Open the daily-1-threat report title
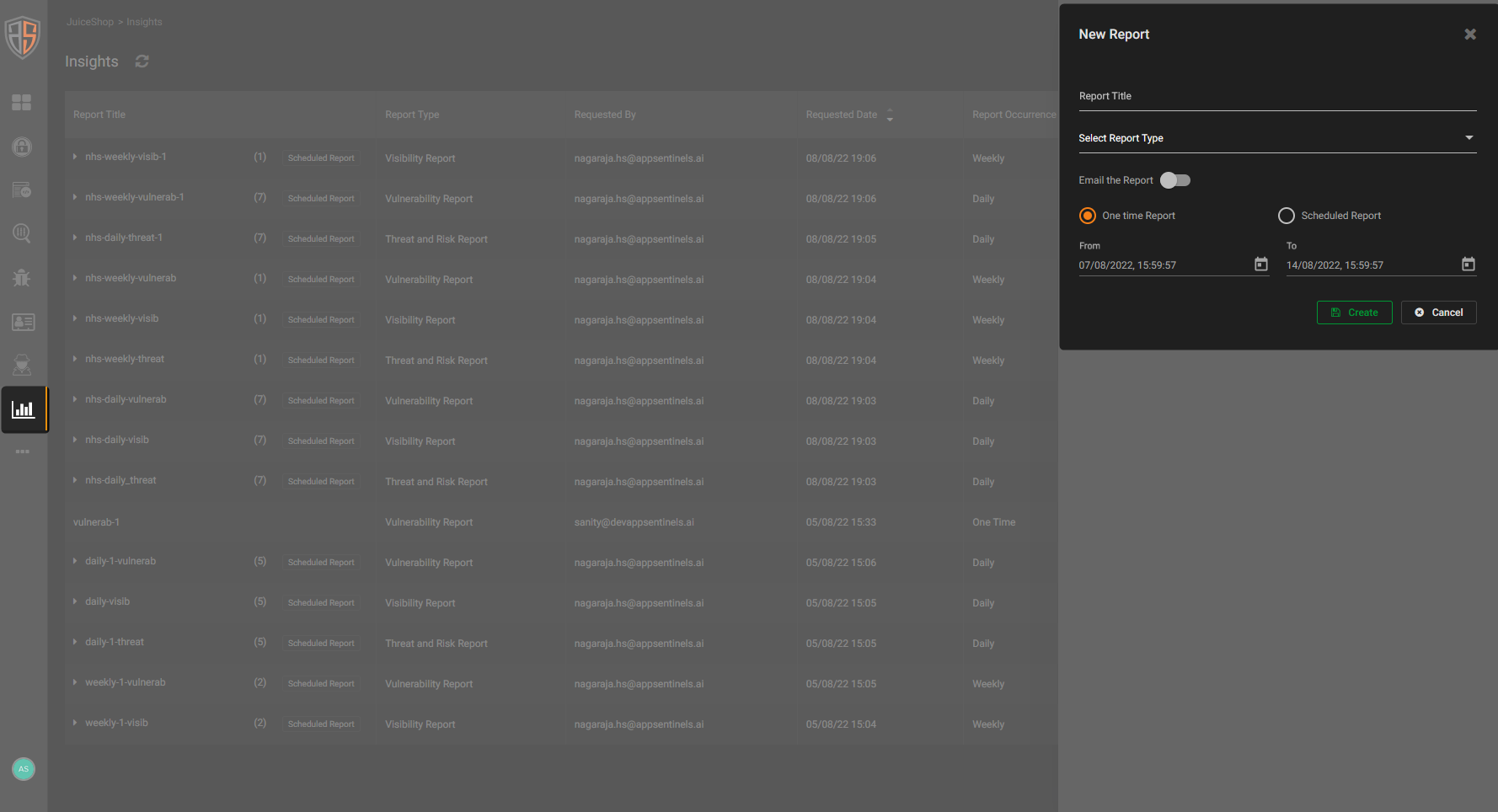 click(x=115, y=642)
